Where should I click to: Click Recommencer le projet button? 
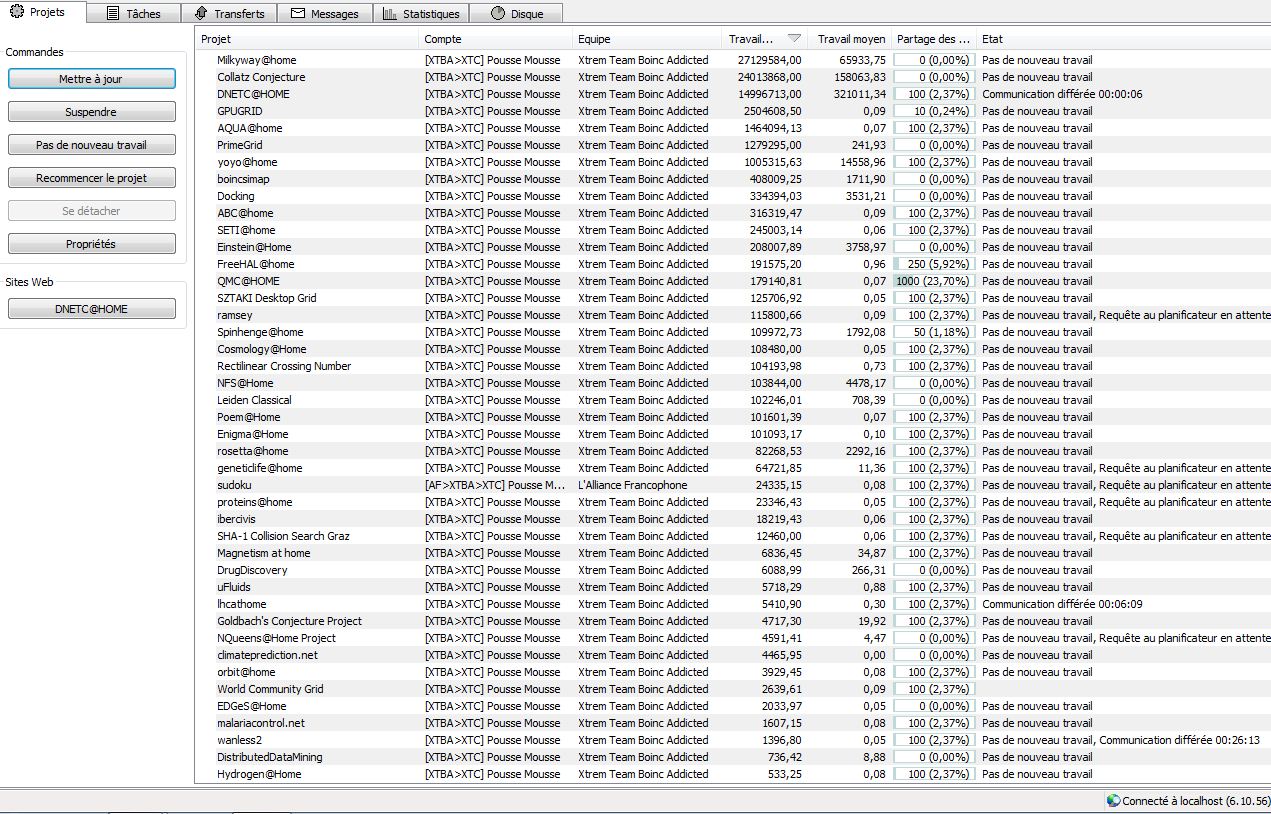tap(91, 178)
